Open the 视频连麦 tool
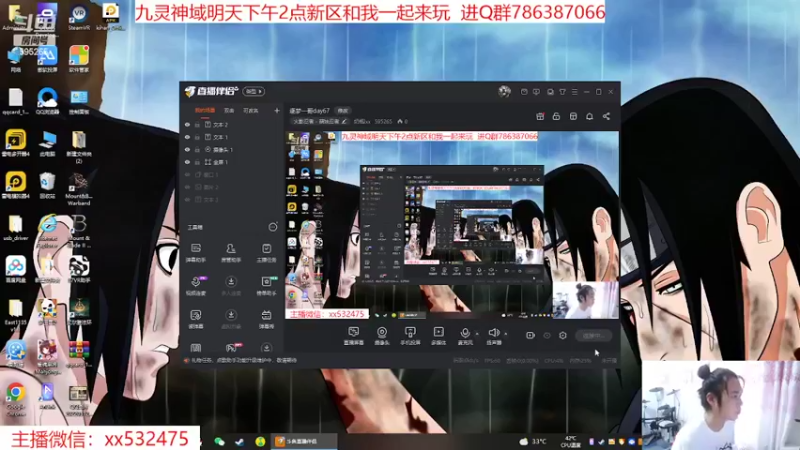Screen dimensions: 800x450 [x=196, y=286]
